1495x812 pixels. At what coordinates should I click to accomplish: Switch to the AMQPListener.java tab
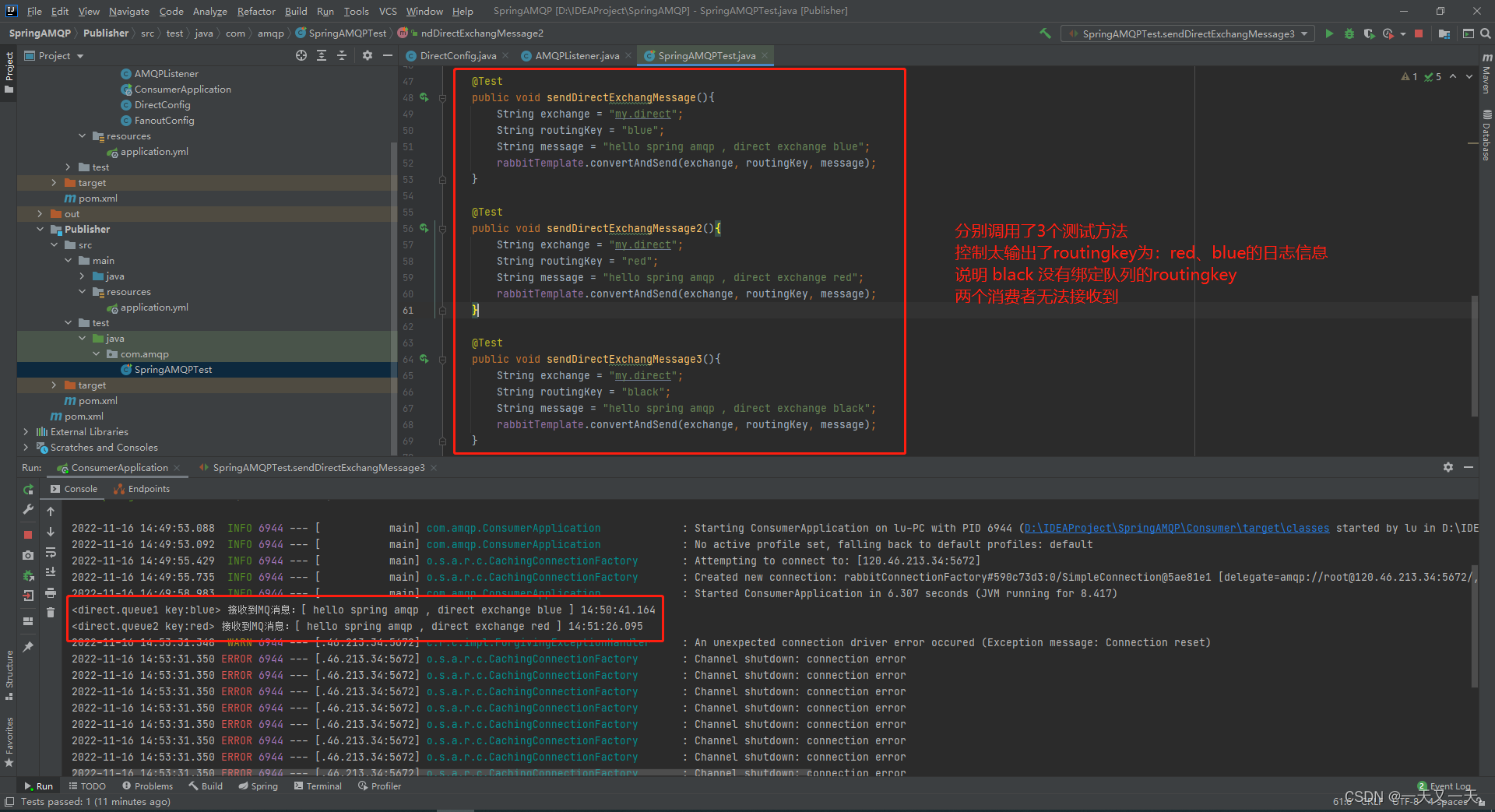576,56
